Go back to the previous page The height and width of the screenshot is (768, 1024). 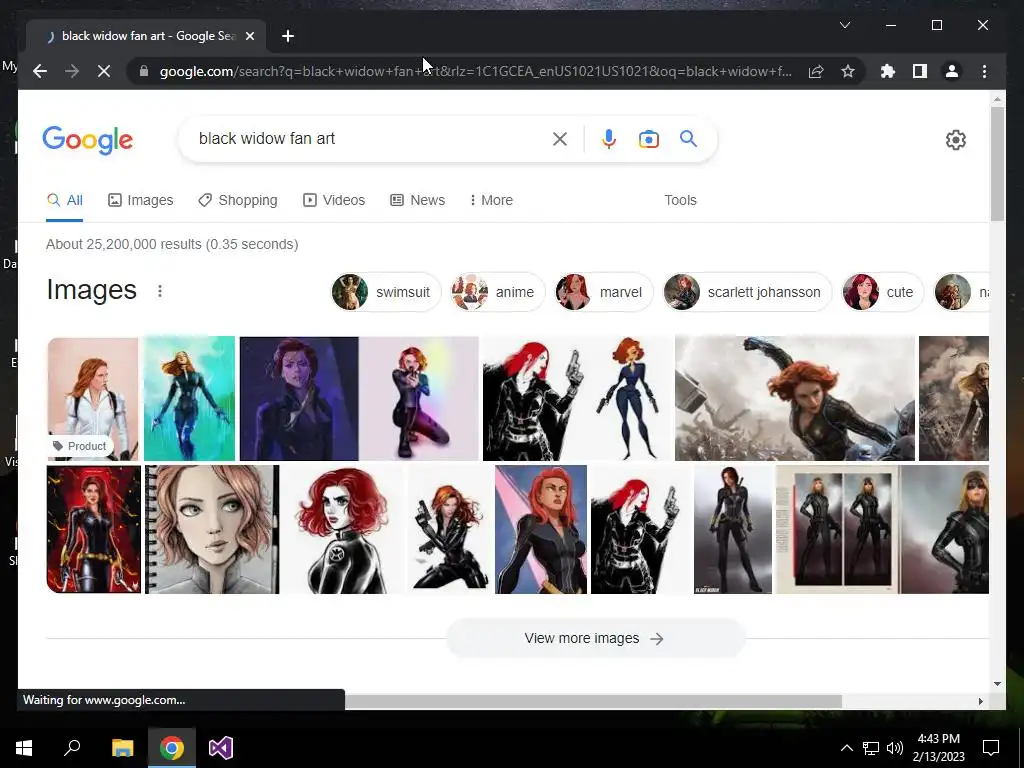pyautogui.click(x=40, y=71)
